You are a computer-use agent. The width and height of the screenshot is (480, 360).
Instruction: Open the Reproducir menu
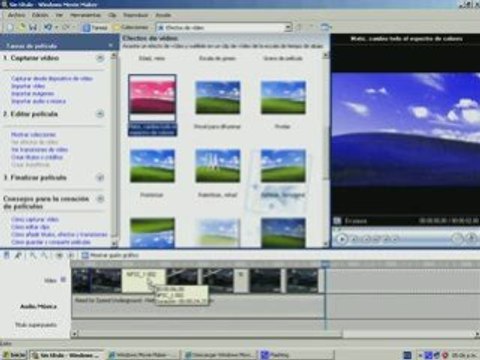point(135,15)
